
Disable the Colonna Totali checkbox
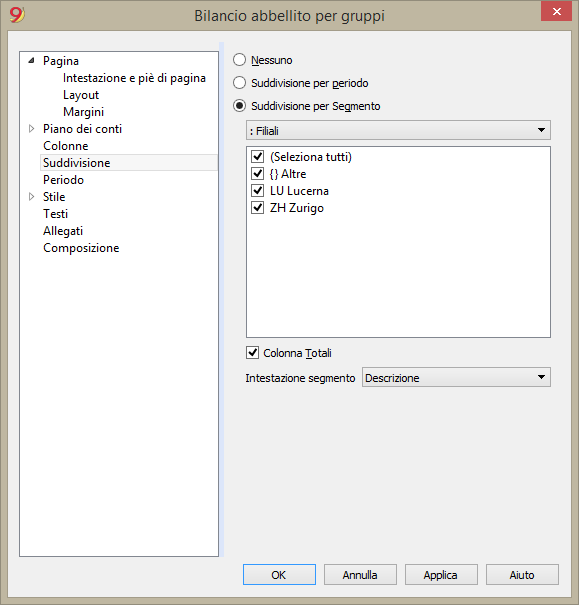(x=252, y=353)
